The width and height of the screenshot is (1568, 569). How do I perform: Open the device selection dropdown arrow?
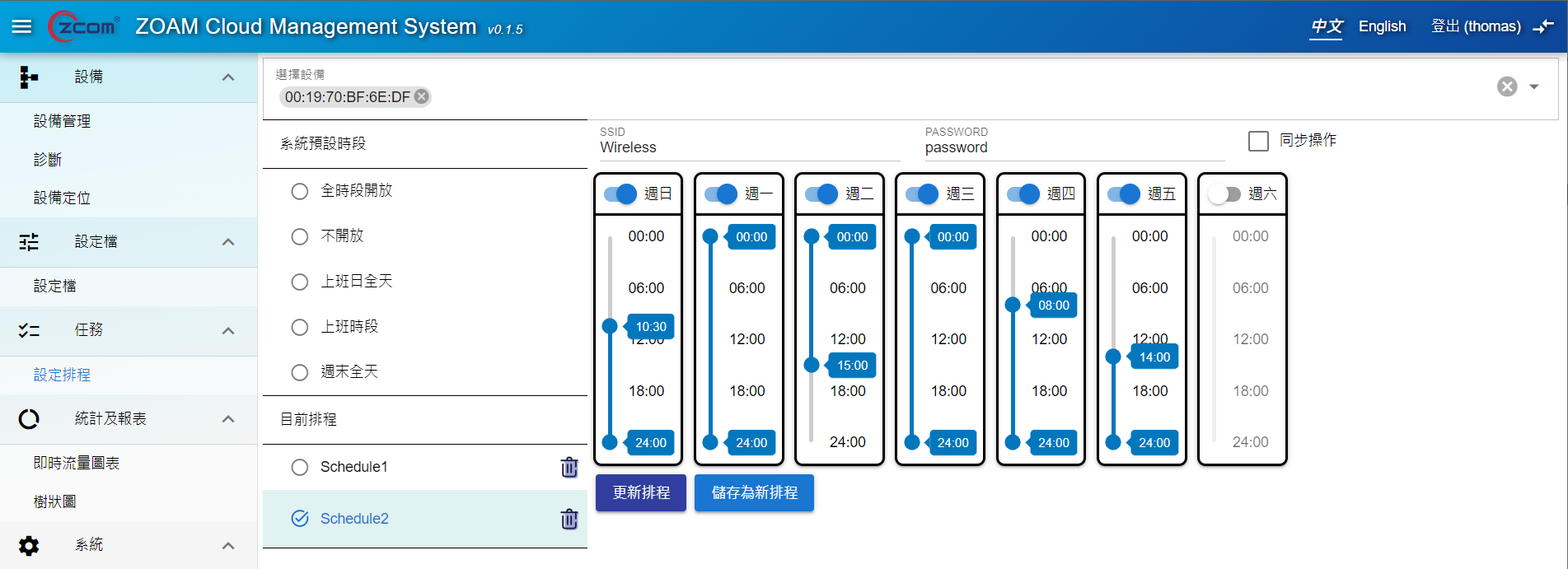[1534, 86]
